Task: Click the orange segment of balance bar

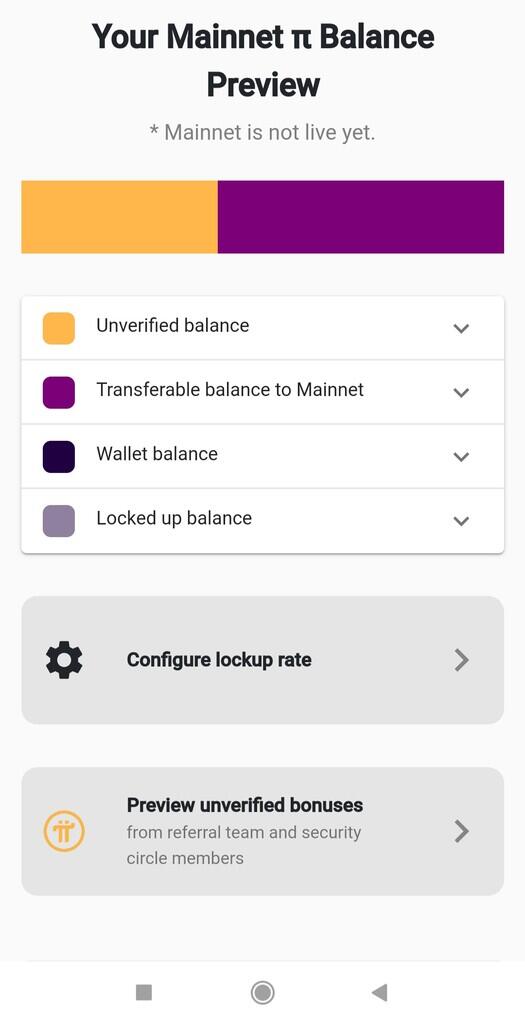Action: point(119,217)
